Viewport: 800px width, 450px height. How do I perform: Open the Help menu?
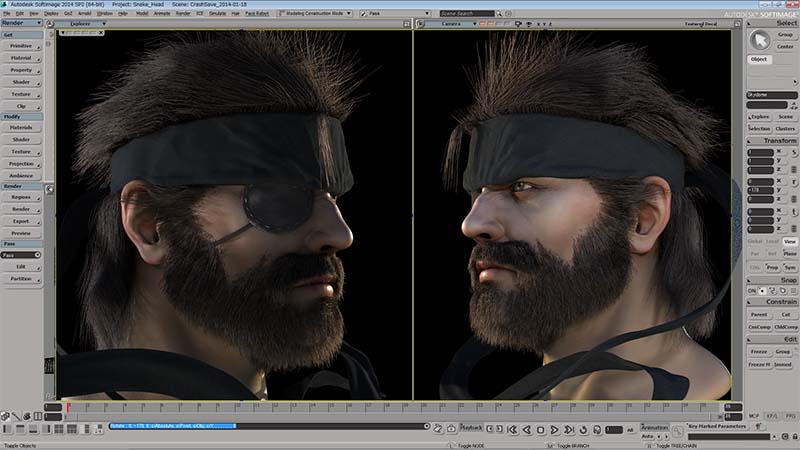click(x=123, y=14)
